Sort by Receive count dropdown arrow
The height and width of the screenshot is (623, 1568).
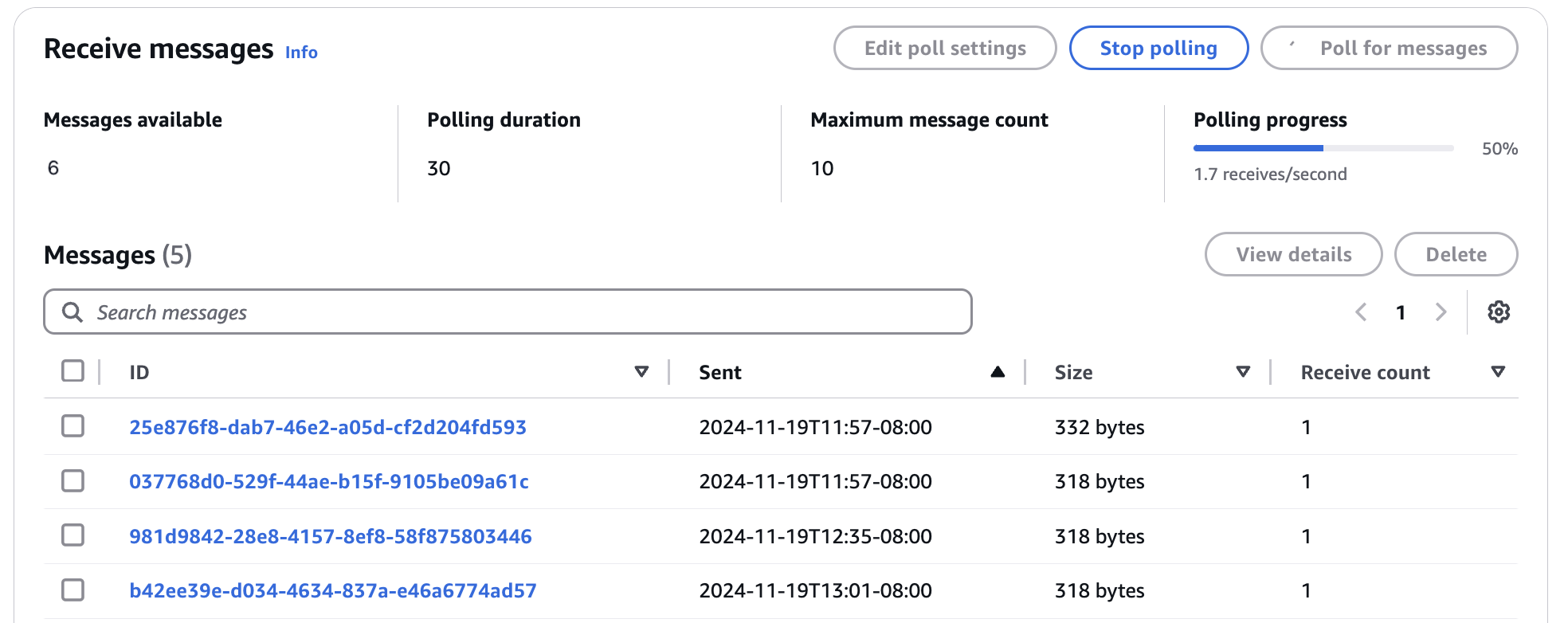(1498, 372)
